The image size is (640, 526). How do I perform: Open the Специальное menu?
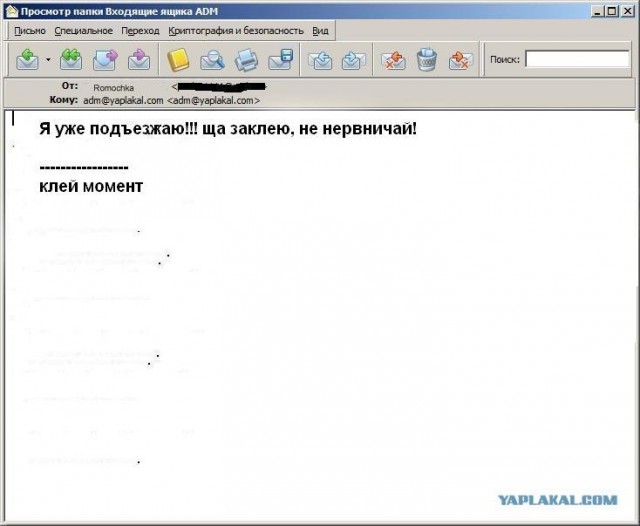click(84, 31)
